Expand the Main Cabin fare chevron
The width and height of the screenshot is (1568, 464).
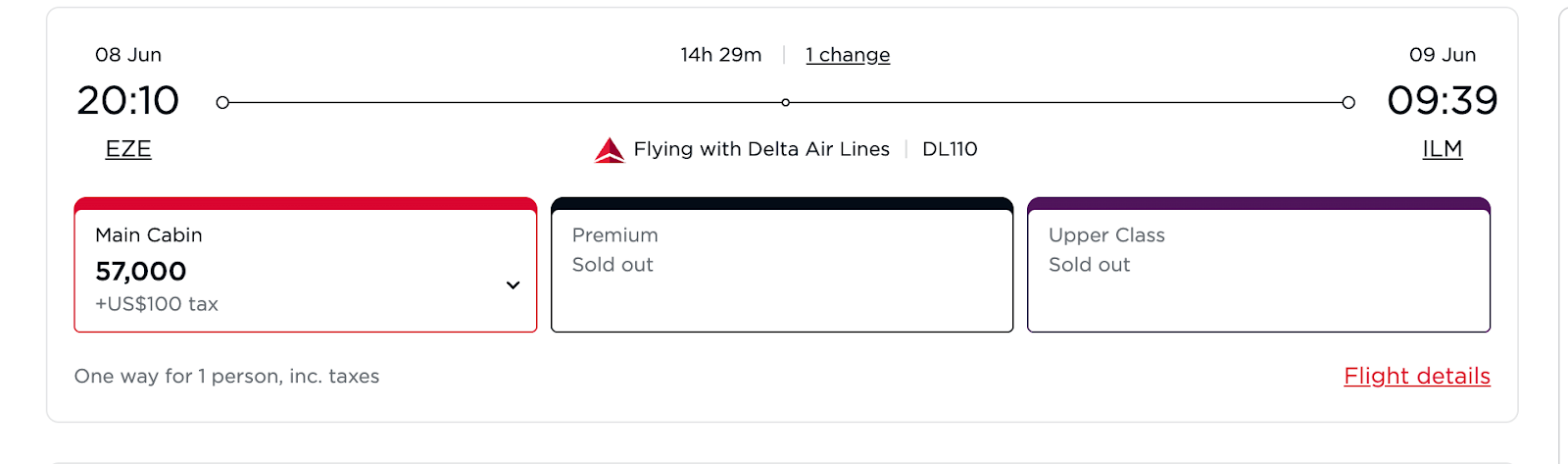[x=513, y=285]
